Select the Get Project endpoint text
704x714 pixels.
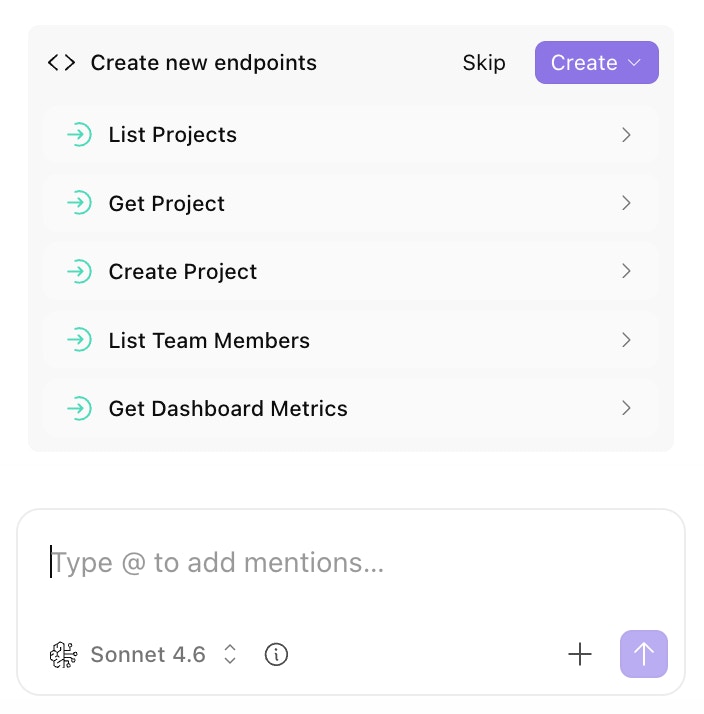[167, 204]
